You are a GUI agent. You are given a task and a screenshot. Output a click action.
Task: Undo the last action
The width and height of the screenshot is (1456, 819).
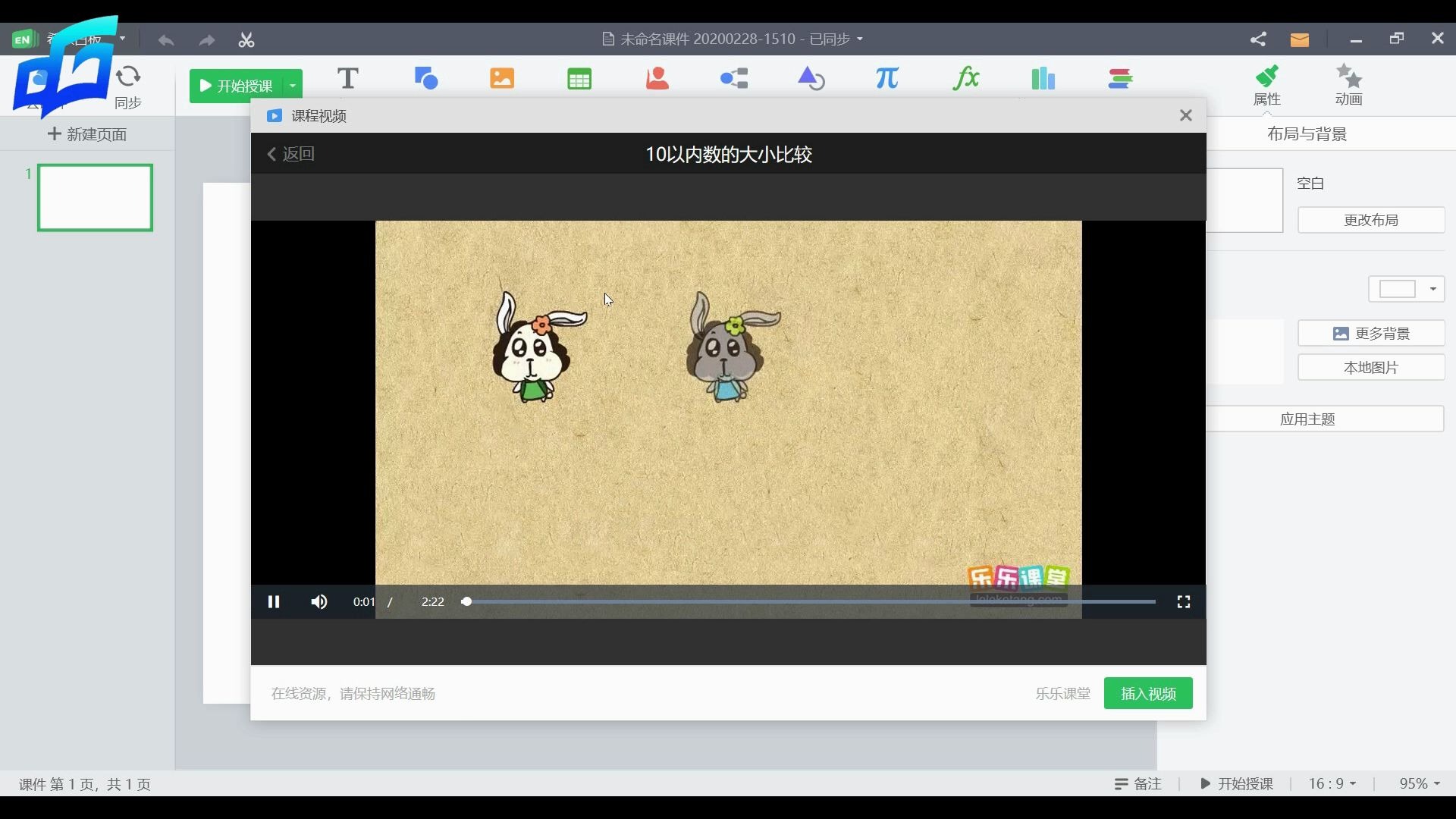click(166, 39)
